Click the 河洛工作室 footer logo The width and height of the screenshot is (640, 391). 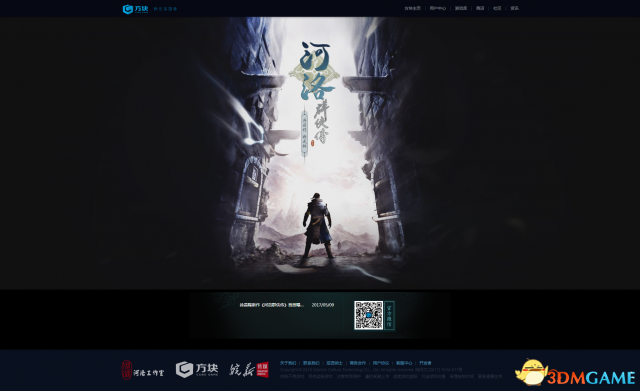142,370
